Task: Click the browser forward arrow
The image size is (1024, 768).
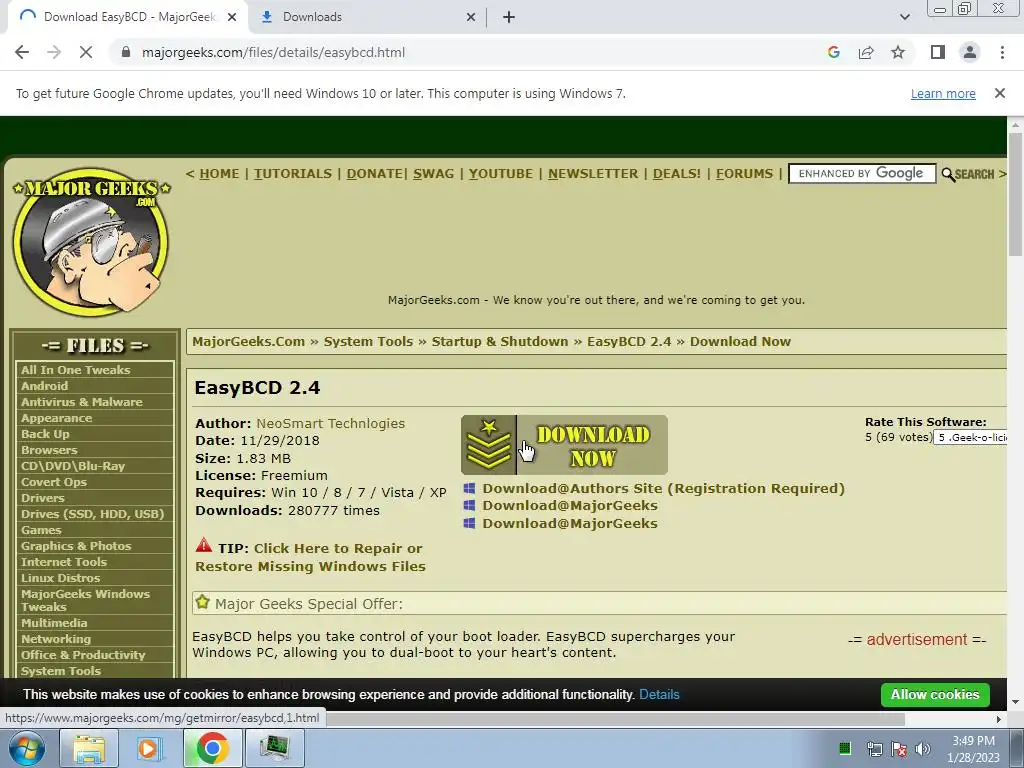Action: pos(54,52)
